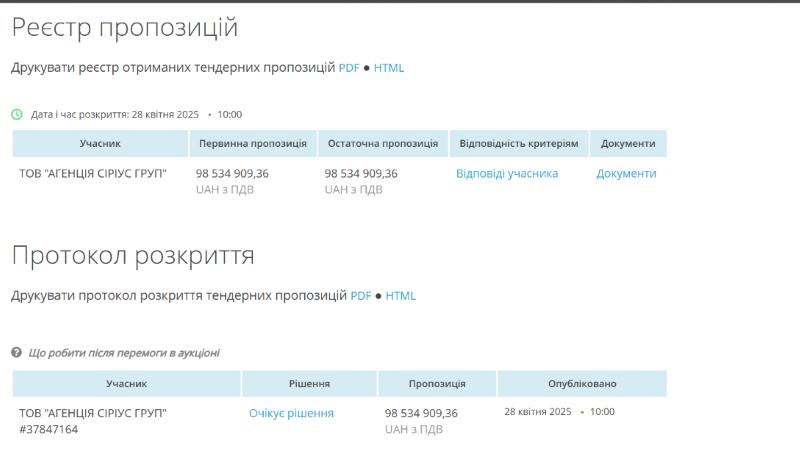Click 'Опубліковано' column header

582,384
